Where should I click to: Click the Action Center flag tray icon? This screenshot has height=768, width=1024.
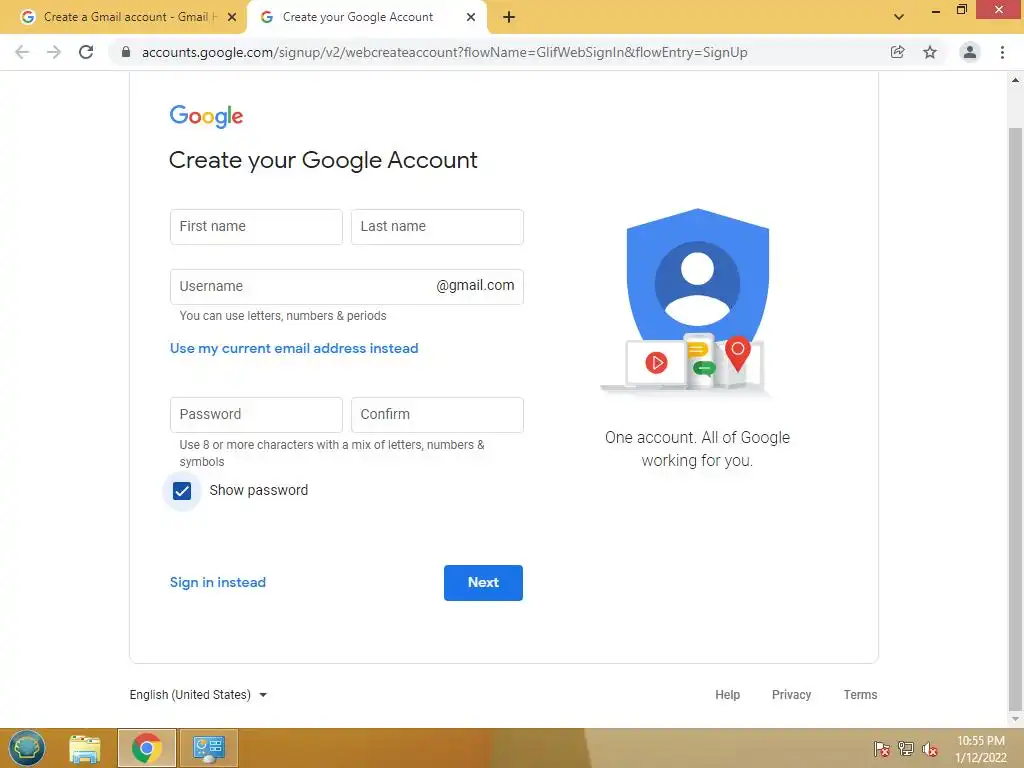[x=882, y=749]
